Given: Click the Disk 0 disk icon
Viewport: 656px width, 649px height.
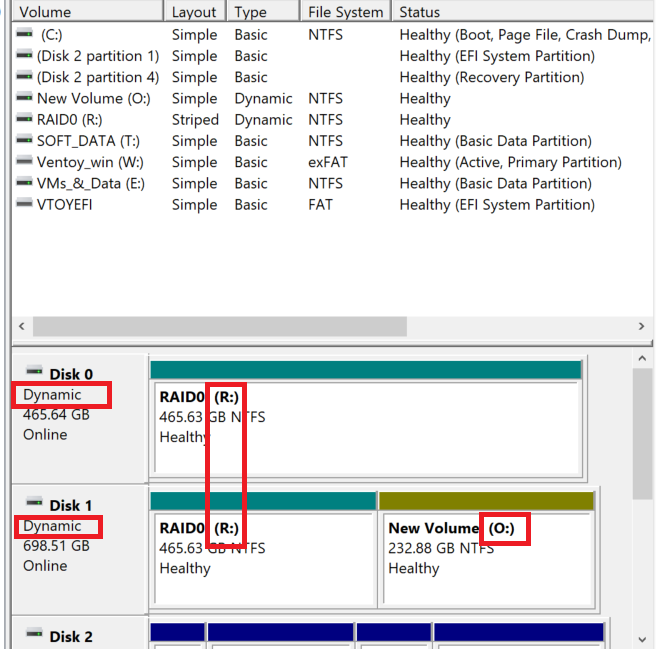Looking at the screenshot, I should [34, 371].
